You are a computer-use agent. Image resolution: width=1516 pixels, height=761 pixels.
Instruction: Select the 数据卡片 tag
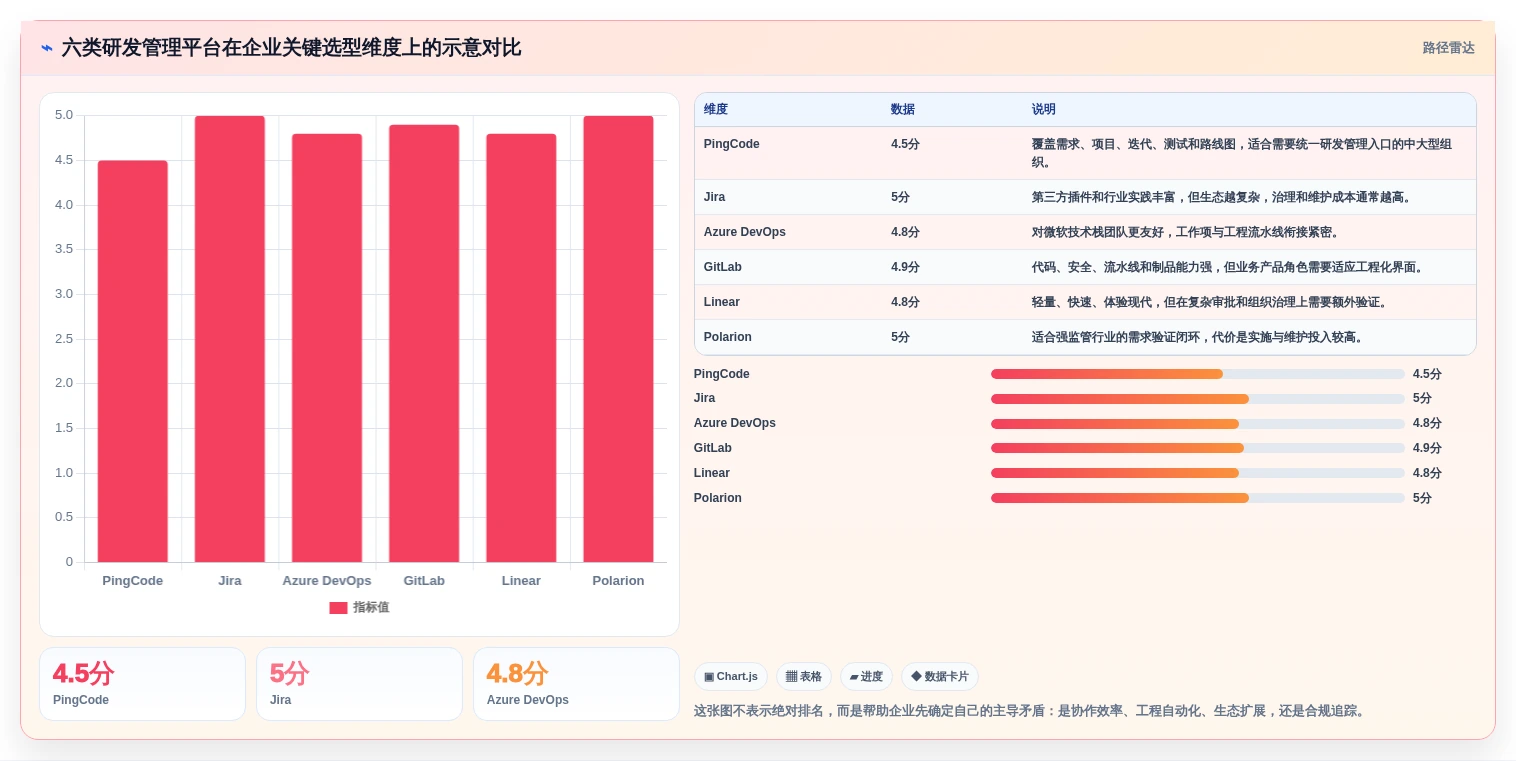click(940, 677)
